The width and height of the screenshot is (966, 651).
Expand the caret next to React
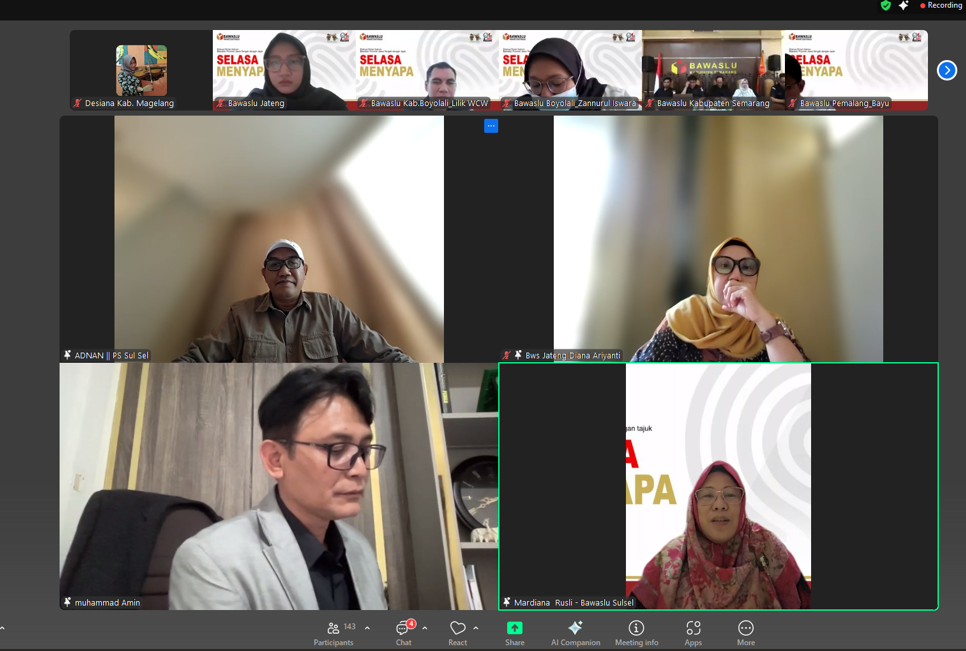pos(476,628)
